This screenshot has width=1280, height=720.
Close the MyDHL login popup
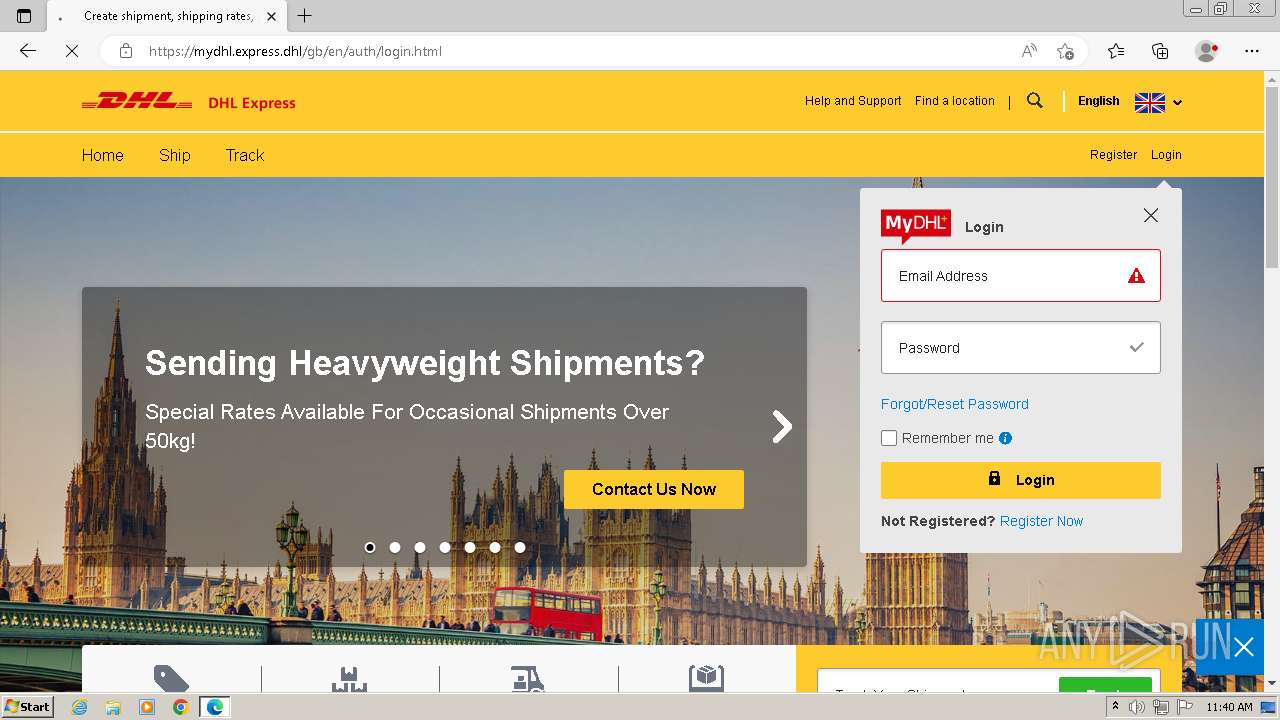pyautogui.click(x=1151, y=215)
